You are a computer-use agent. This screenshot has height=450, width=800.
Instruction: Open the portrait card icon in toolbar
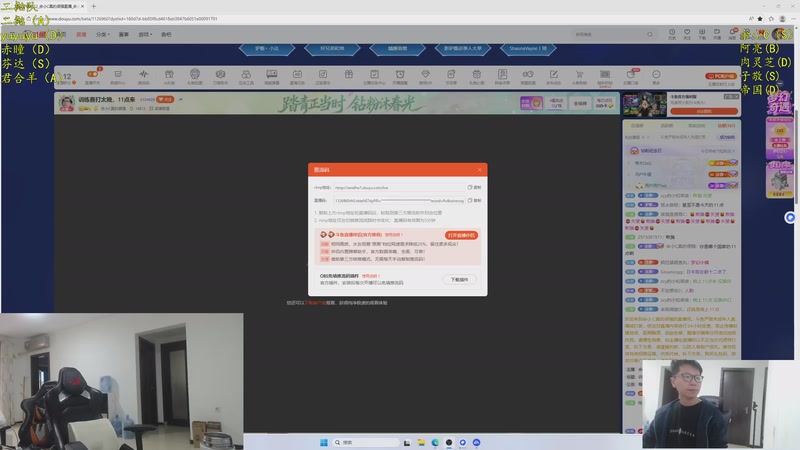[503, 74]
